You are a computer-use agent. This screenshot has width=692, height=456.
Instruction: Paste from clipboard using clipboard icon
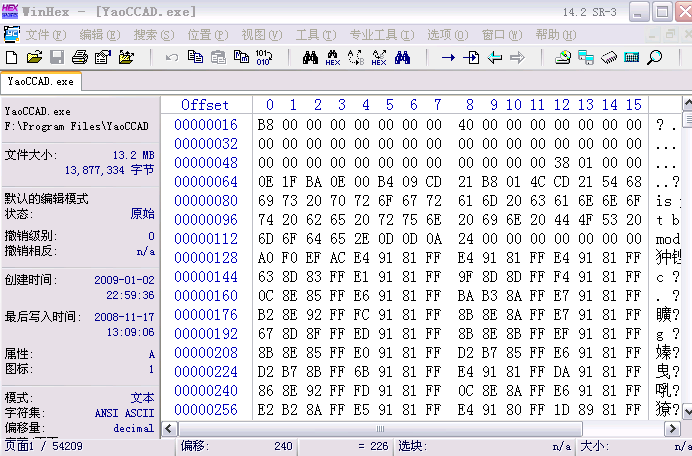click(x=218, y=57)
